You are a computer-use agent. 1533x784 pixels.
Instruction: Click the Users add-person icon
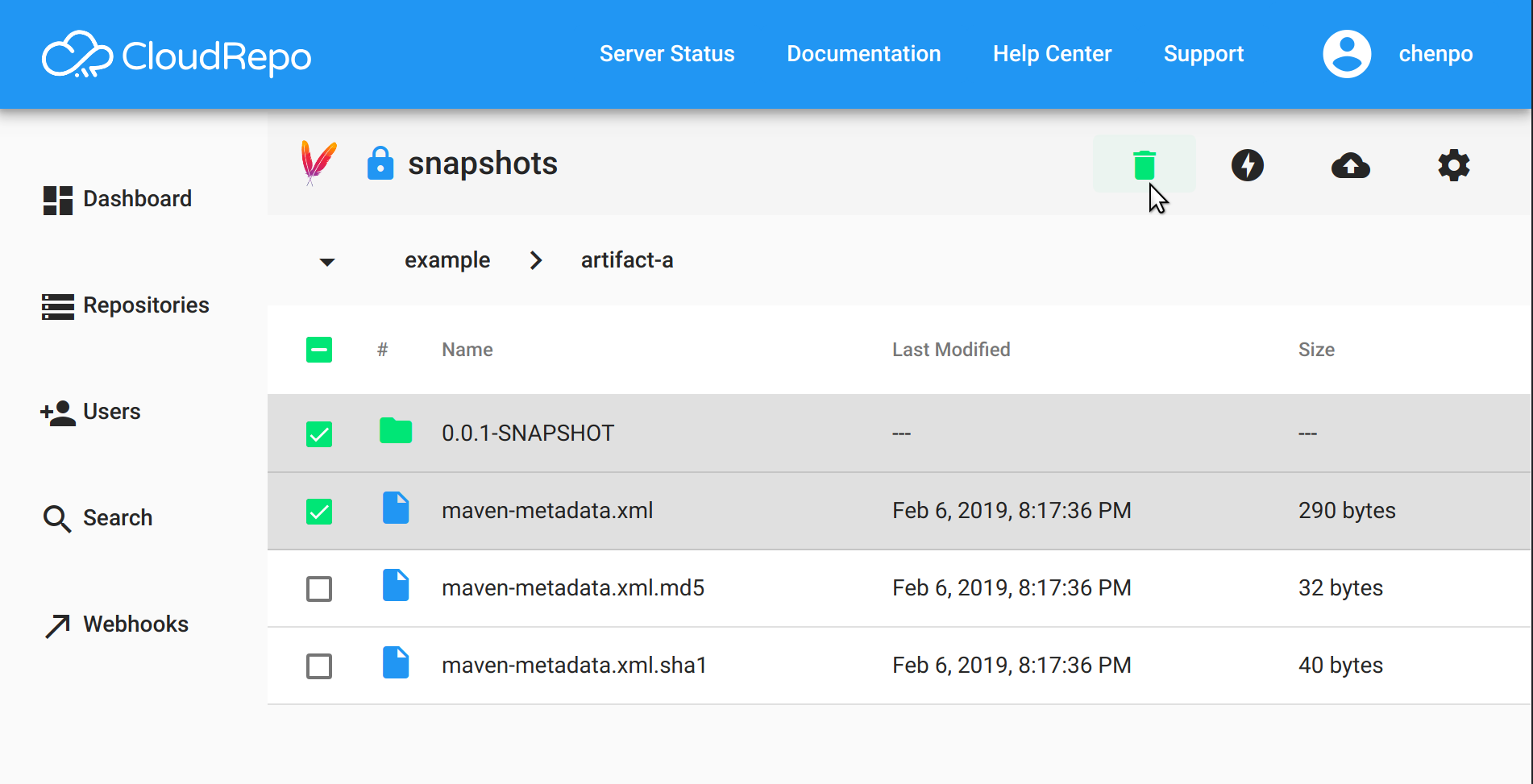pos(58,413)
